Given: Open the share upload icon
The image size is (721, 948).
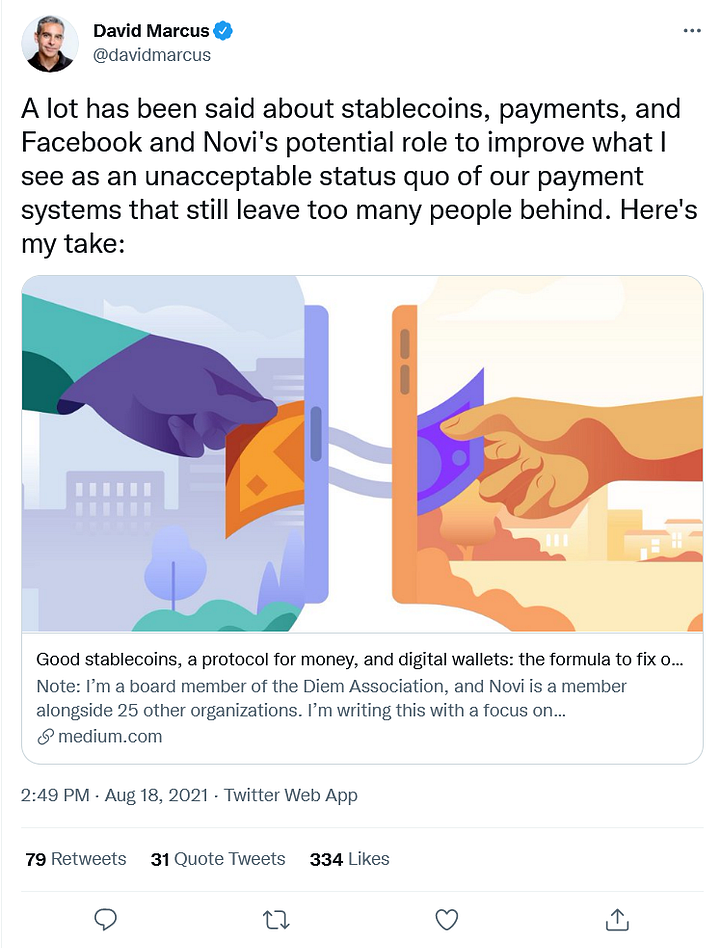Looking at the screenshot, I should pyautogui.click(x=617, y=919).
